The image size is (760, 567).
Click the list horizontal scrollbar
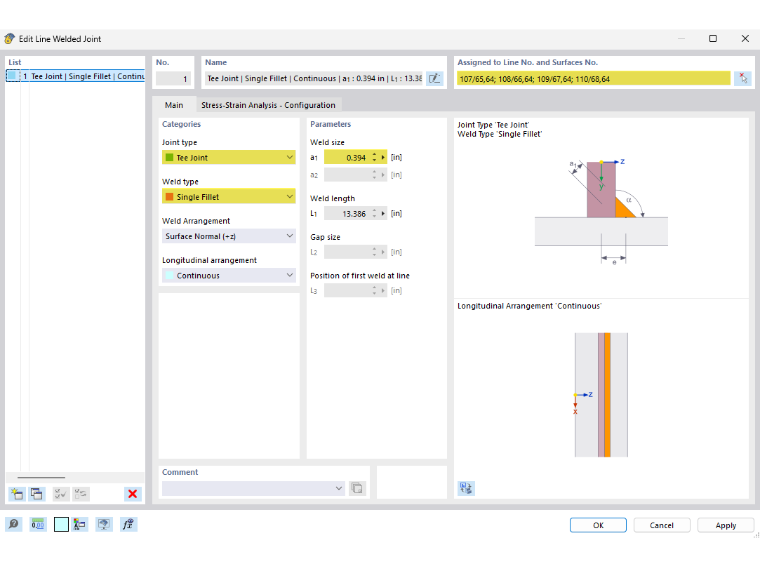[x=41, y=477]
